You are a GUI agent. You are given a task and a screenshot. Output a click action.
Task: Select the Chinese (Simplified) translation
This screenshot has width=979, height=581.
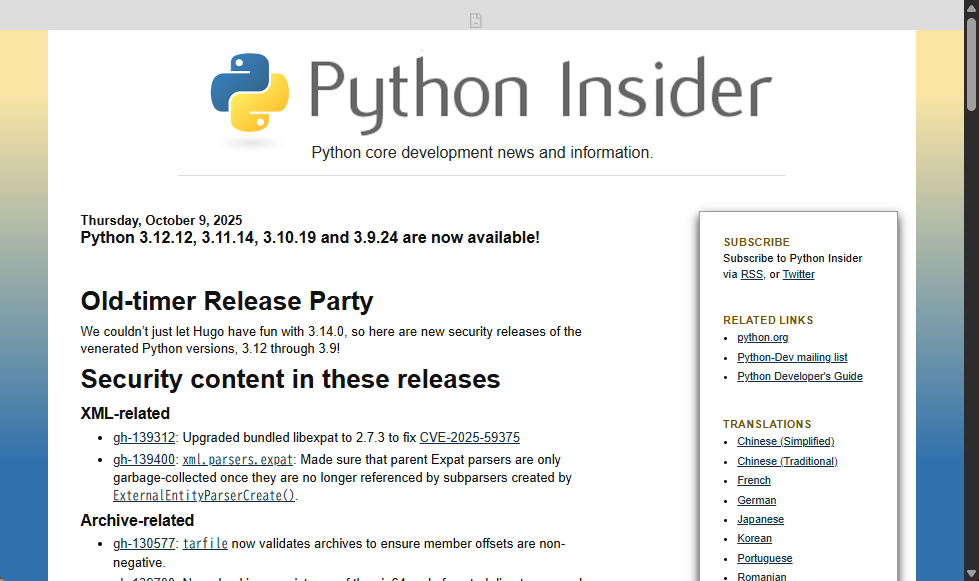click(785, 441)
